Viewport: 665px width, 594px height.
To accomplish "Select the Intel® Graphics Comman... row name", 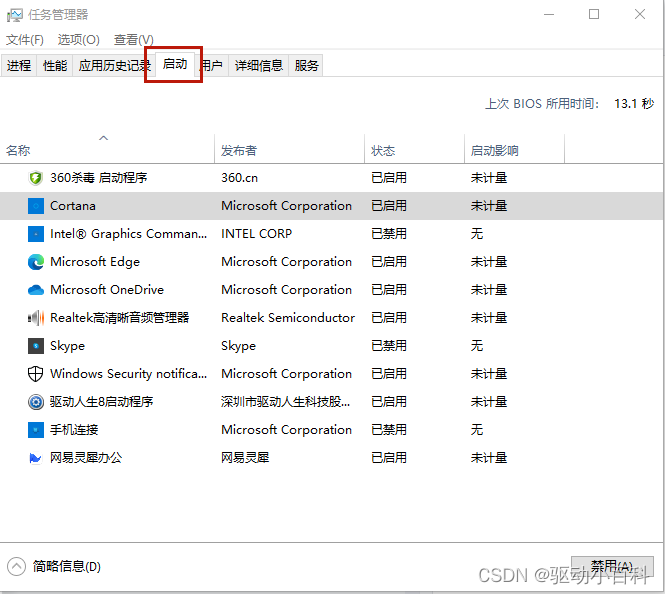I will click(129, 234).
